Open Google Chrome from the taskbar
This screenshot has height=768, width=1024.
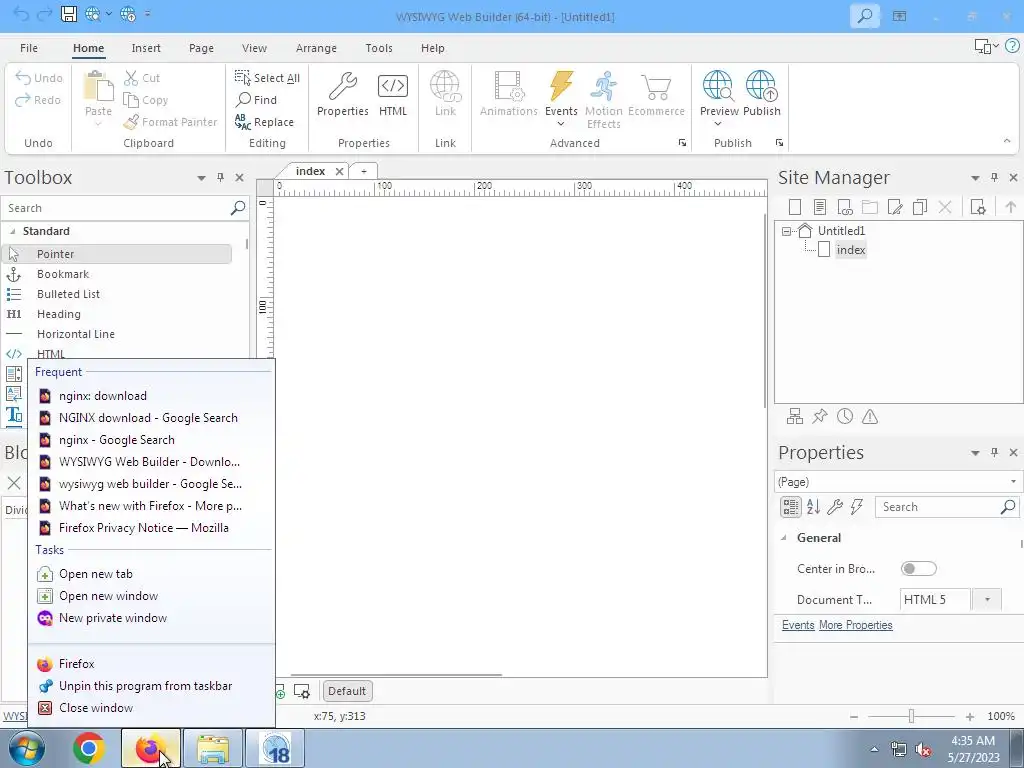pos(89,748)
